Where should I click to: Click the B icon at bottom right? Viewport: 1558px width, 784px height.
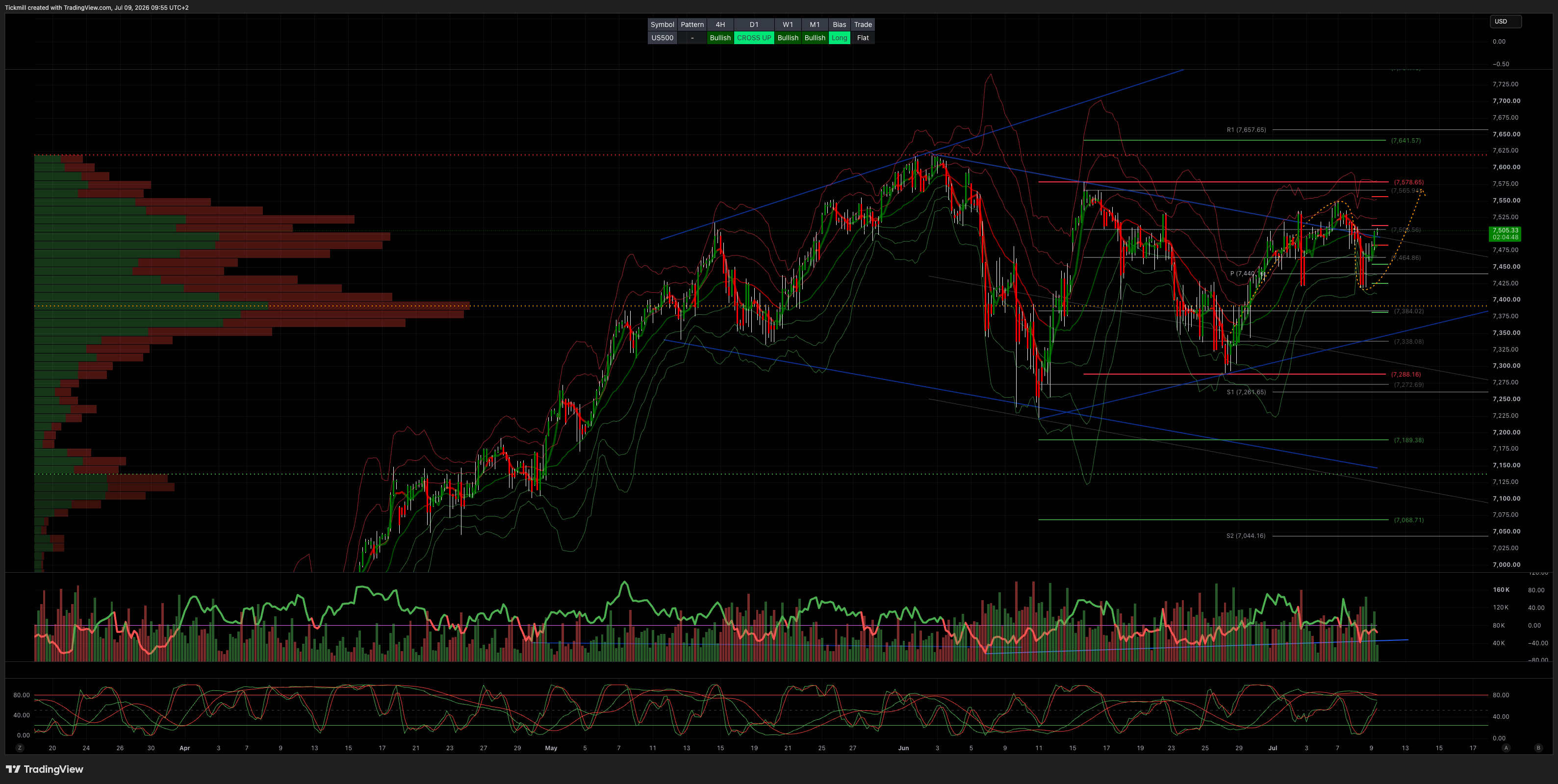click(x=1538, y=748)
